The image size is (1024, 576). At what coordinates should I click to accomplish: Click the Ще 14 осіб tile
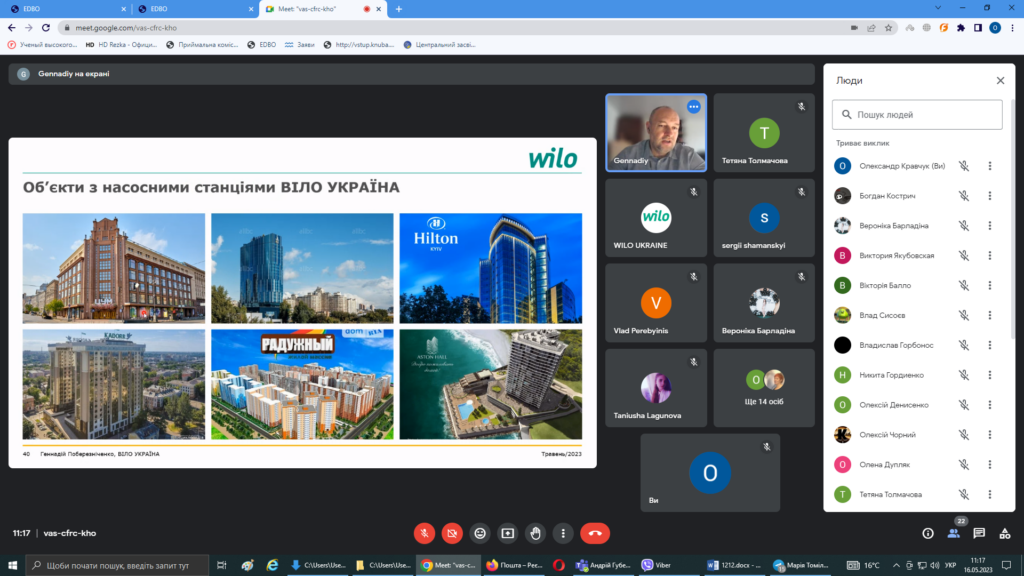[x=764, y=388]
